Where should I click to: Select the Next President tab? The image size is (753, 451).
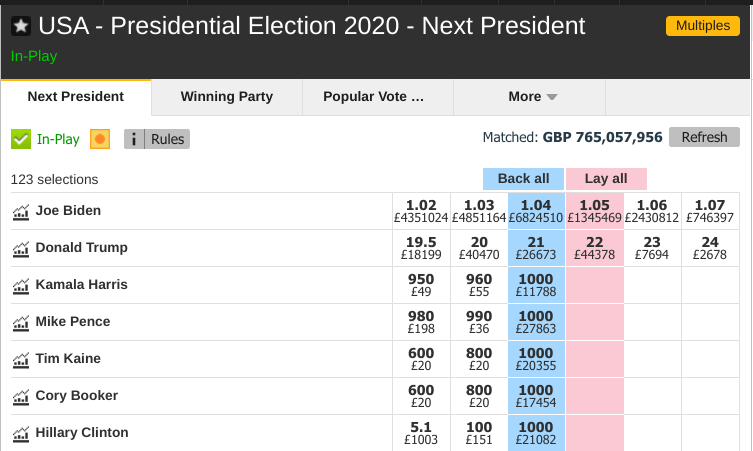[x=76, y=97]
